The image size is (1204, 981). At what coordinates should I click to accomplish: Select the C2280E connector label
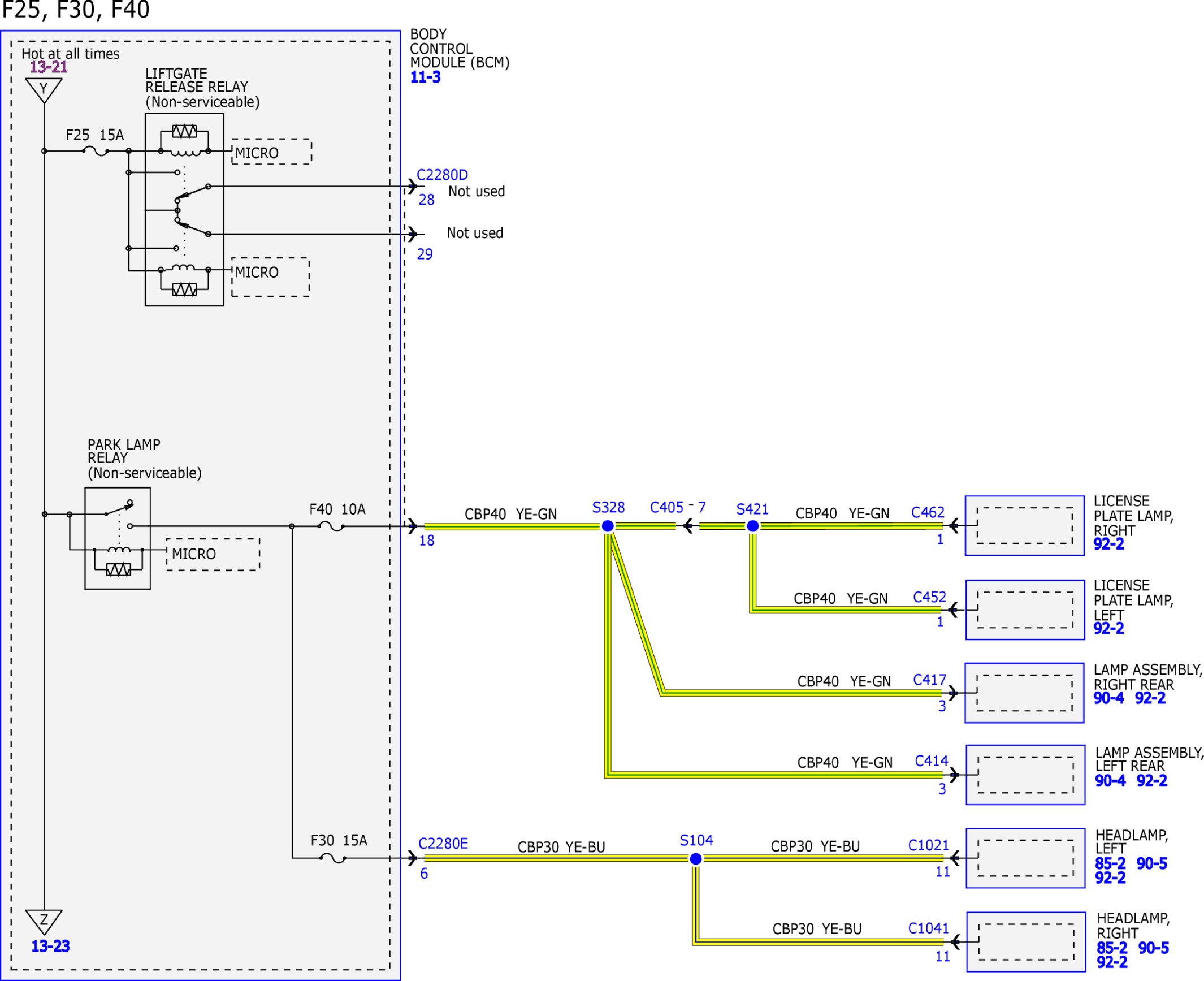tap(443, 844)
